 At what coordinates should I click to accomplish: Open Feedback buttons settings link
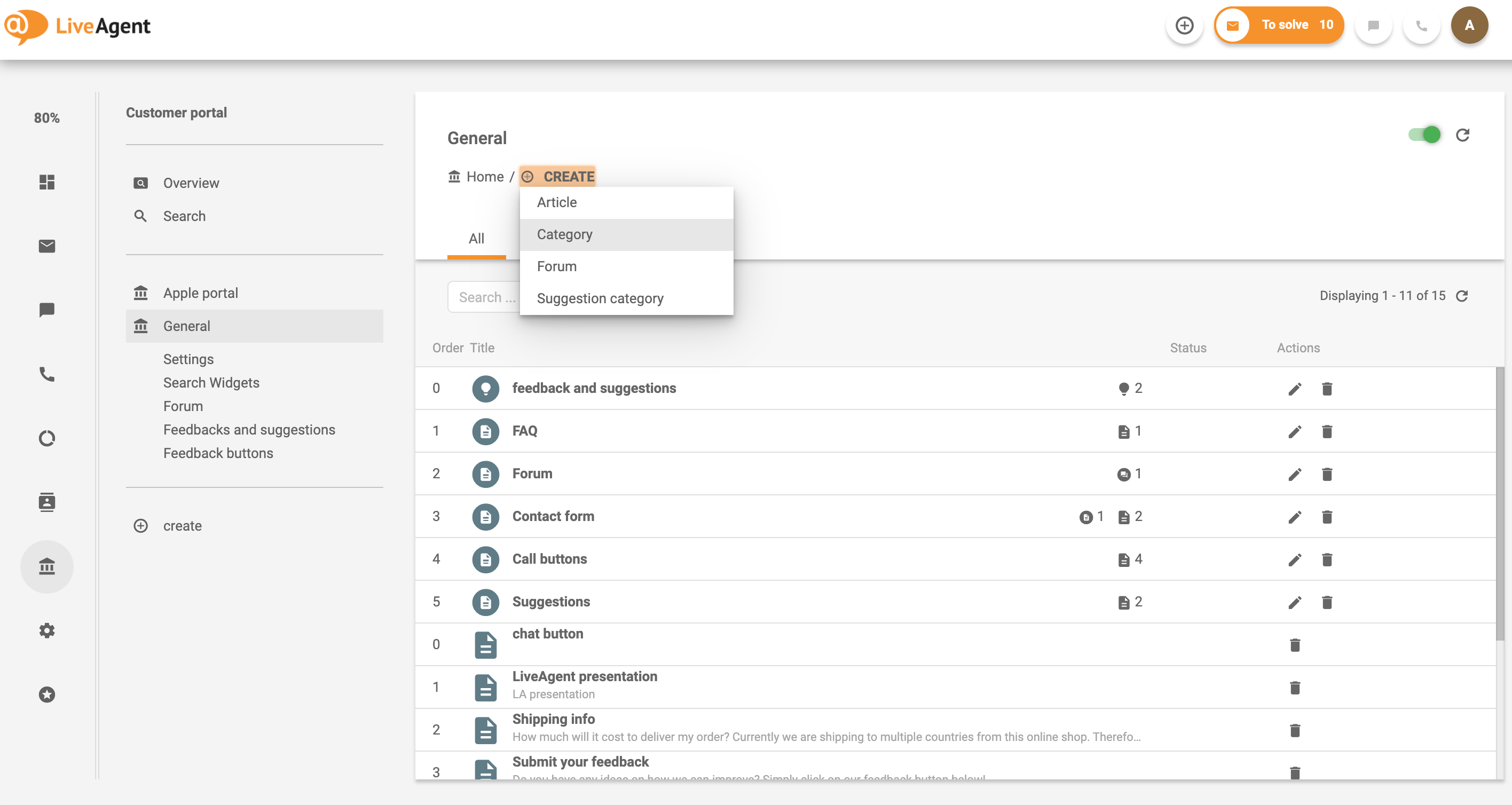pos(218,453)
